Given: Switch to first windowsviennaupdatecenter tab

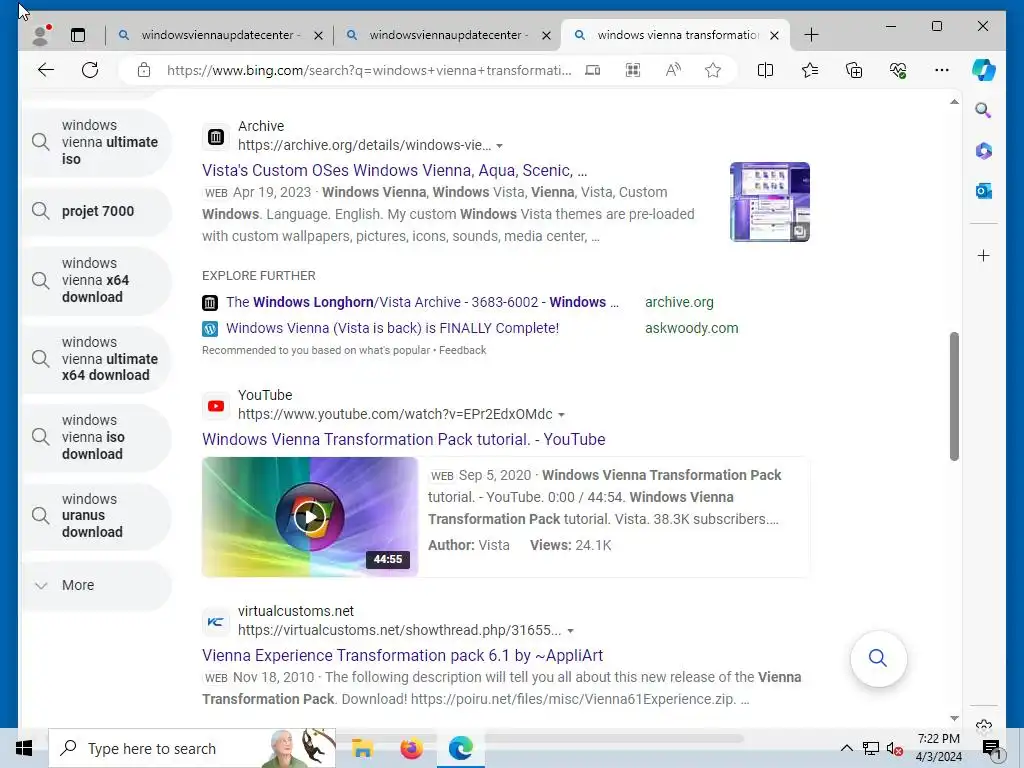Looking at the screenshot, I should pyautogui.click(x=221, y=35).
